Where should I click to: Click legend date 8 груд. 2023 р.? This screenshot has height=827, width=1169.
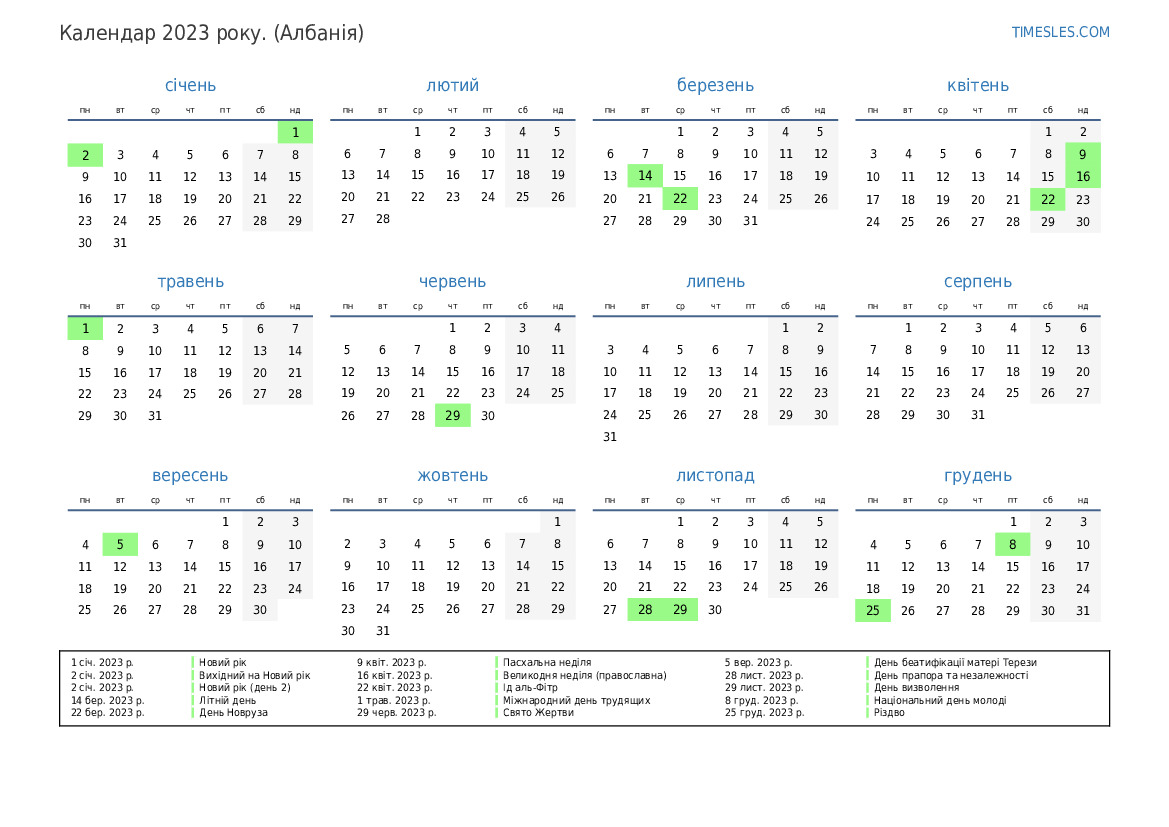coord(761,700)
